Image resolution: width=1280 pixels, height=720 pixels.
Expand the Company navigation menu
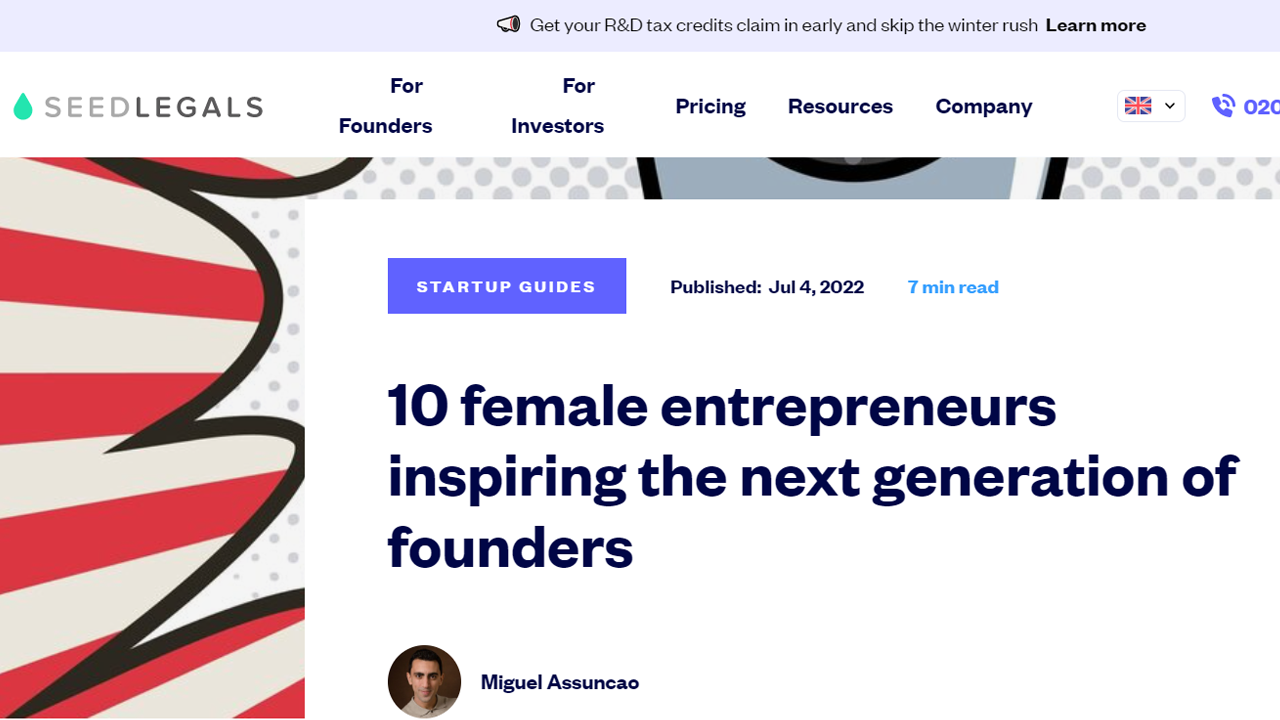point(984,106)
